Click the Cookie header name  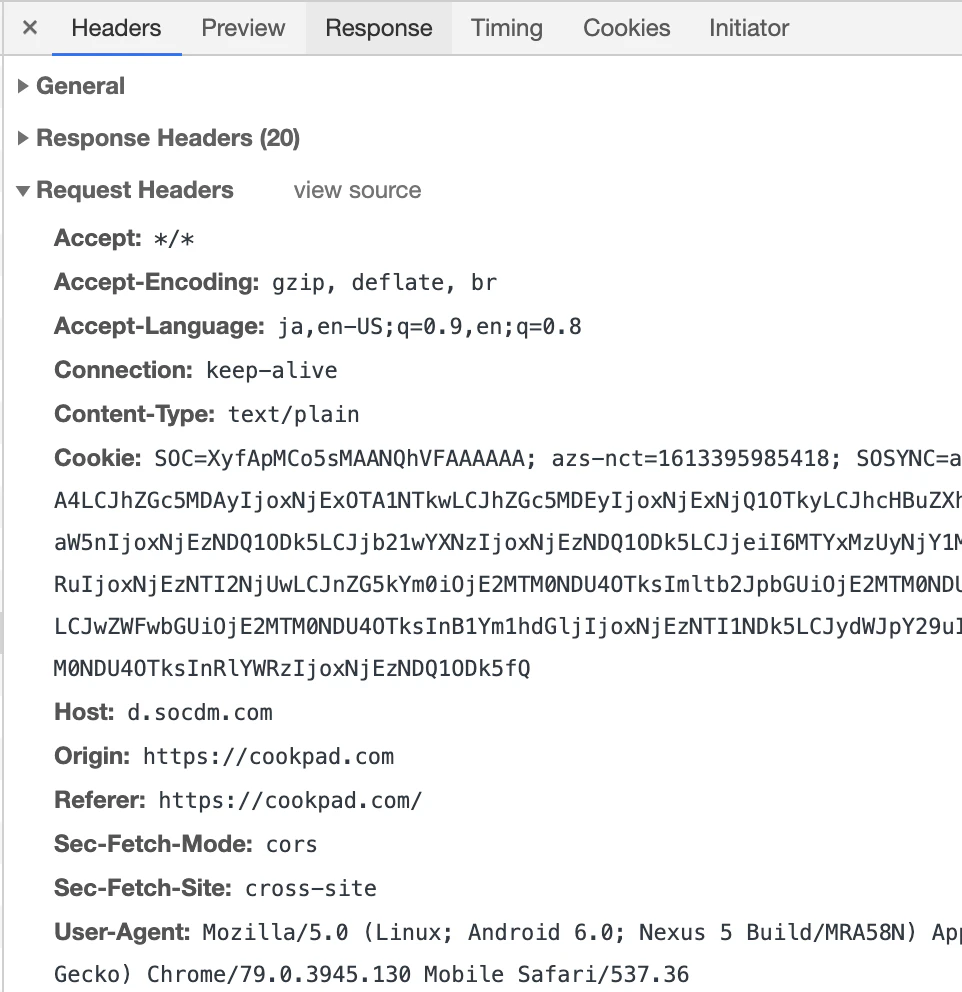[x=97, y=458]
